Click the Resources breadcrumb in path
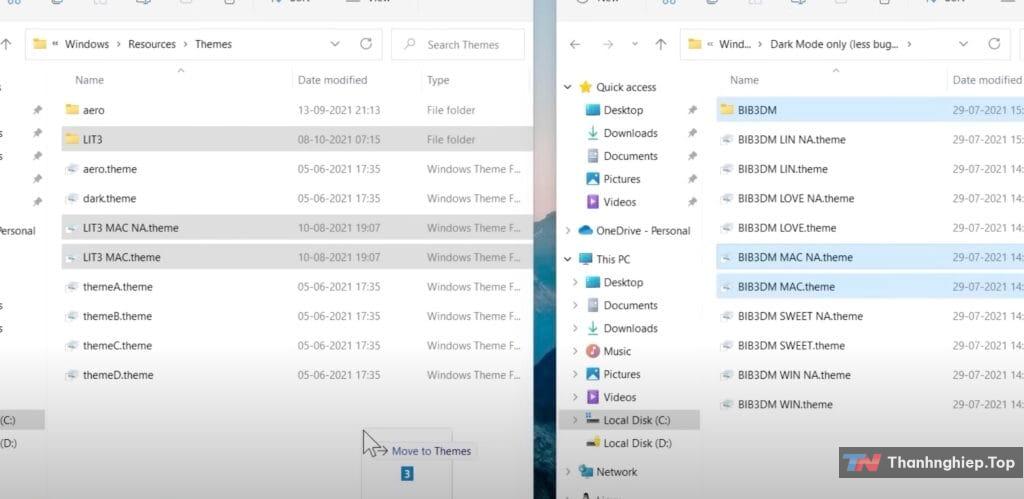 coord(152,44)
